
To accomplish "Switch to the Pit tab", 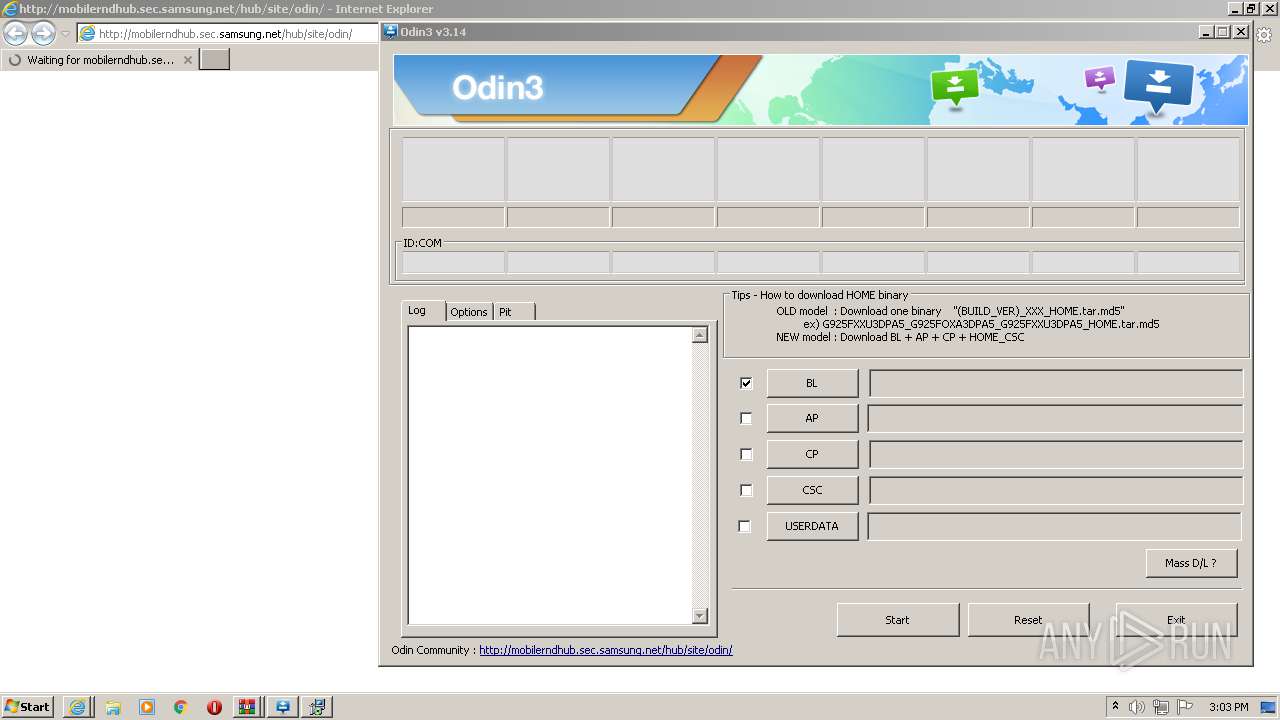I will (x=514, y=312).
